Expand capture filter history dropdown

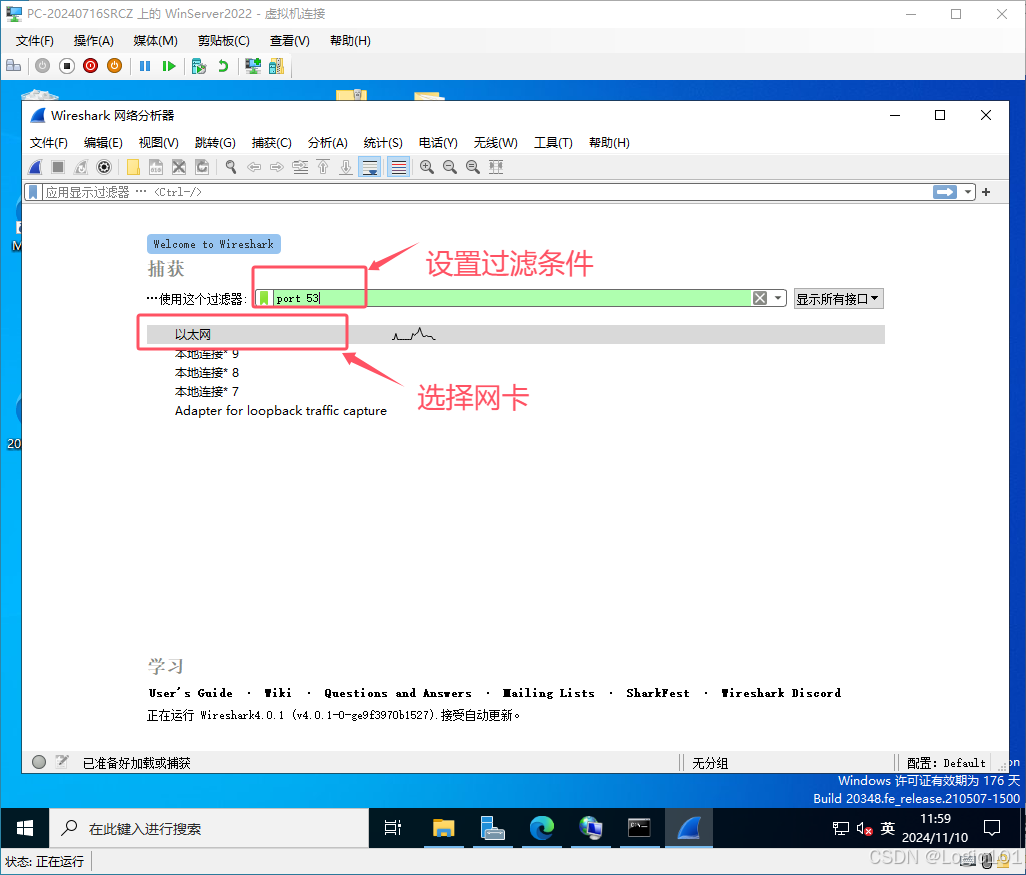[x=777, y=298]
